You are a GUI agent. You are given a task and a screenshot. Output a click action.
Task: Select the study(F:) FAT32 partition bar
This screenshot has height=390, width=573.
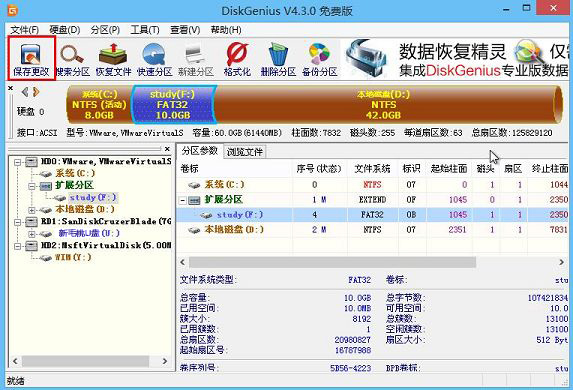172,105
